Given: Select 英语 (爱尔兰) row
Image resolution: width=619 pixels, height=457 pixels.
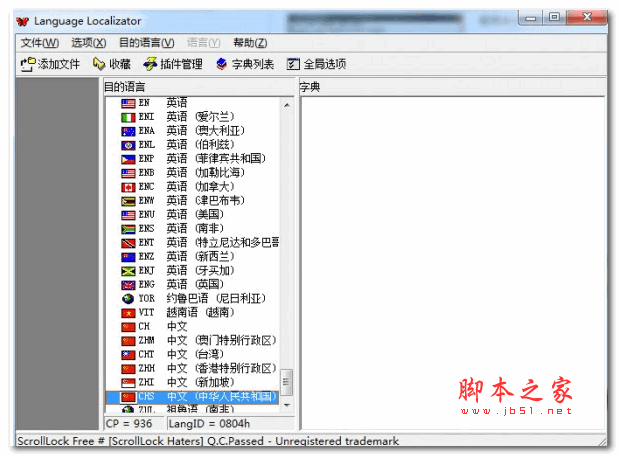Looking at the screenshot, I should pos(193,117).
